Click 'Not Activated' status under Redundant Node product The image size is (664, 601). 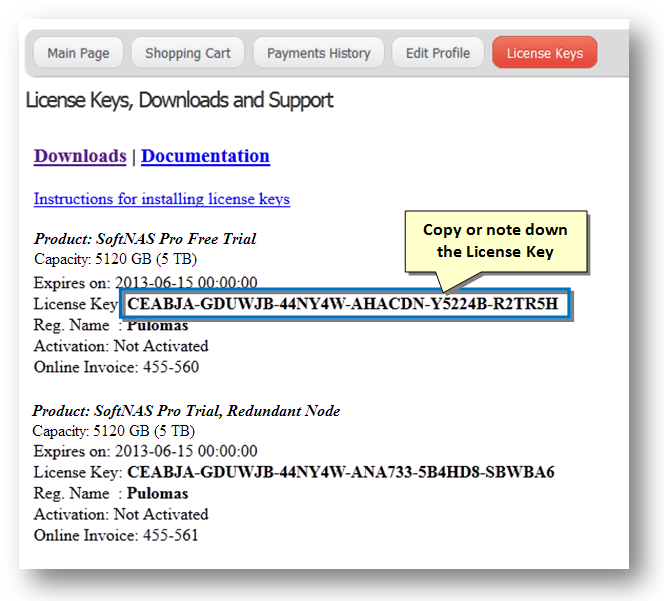(161, 514)
